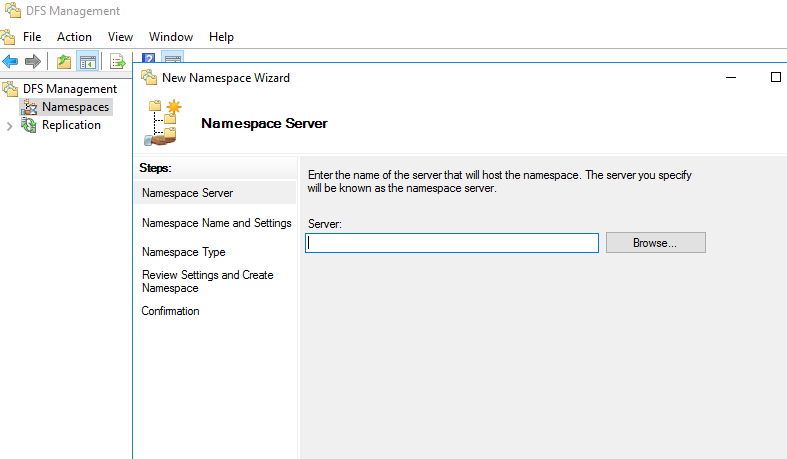Click the Export List toolbar icon
This screenshot has width=787, height=459.
click(118, 62)
